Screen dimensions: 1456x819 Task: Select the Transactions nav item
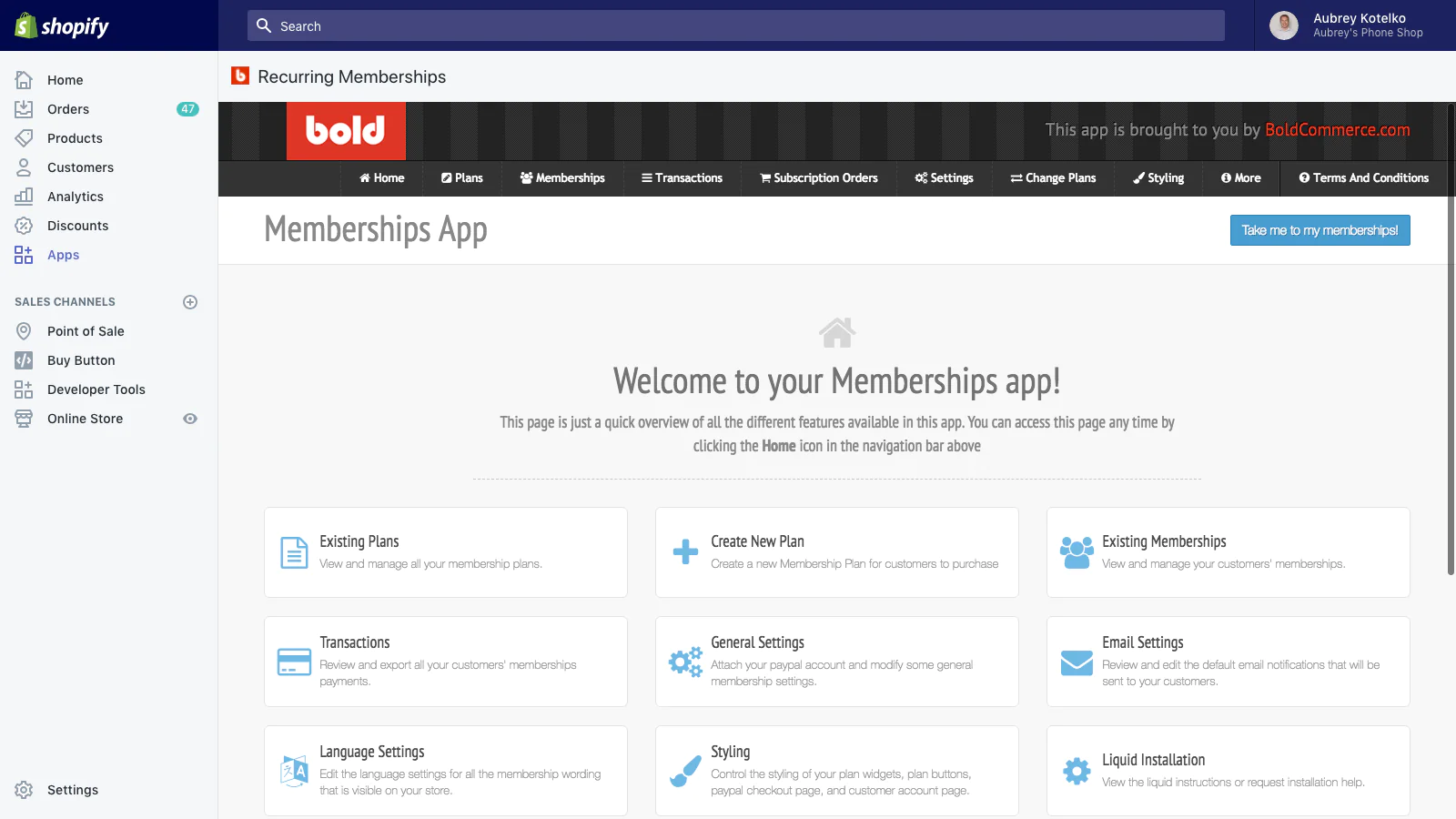682,178
